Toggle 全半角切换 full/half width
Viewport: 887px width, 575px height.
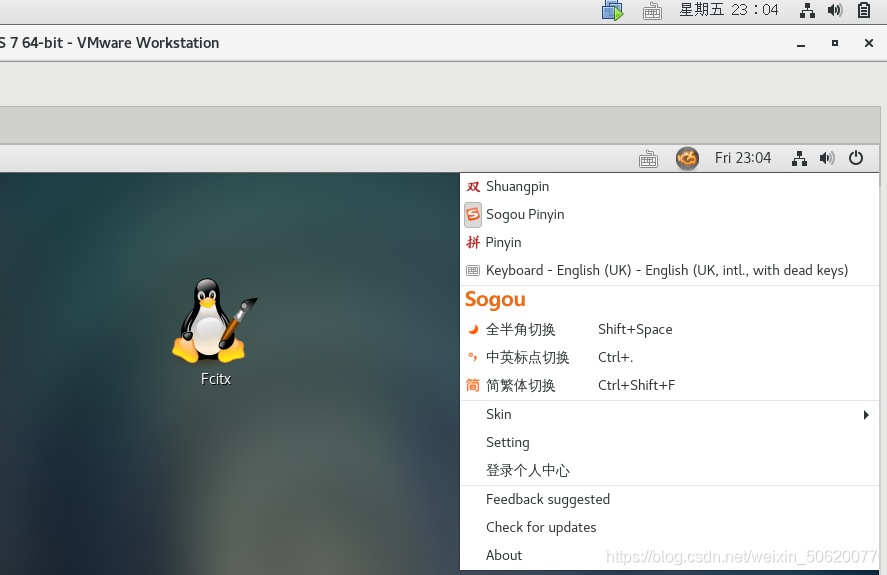669,329
